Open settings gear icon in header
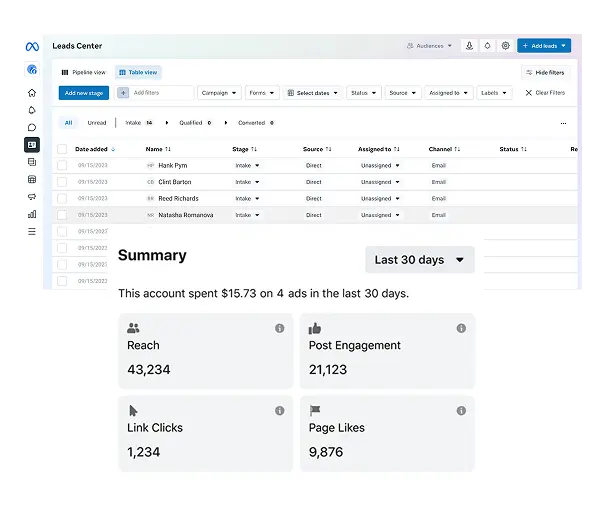600x509 pixels. tap(505, 46)
